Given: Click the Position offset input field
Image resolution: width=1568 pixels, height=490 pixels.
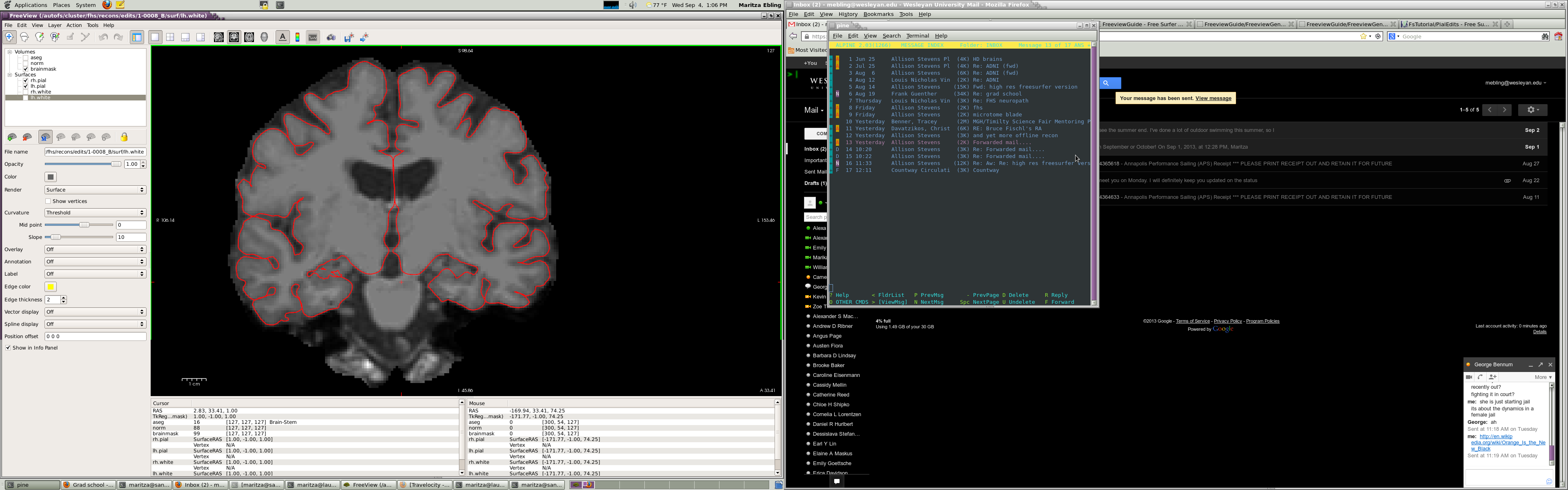Looking at the screenshot, I should point(95,336).
